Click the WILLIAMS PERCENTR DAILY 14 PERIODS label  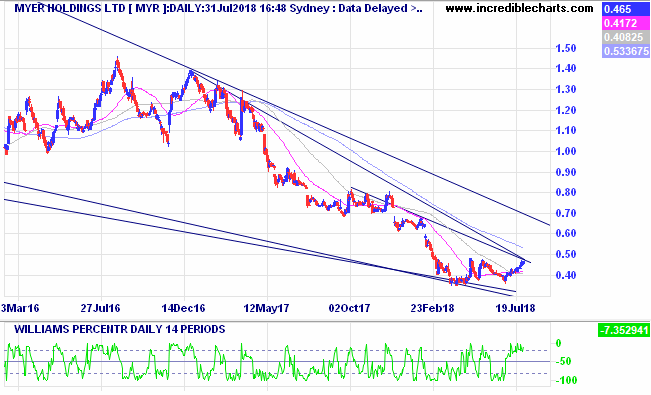coord(120,329)
